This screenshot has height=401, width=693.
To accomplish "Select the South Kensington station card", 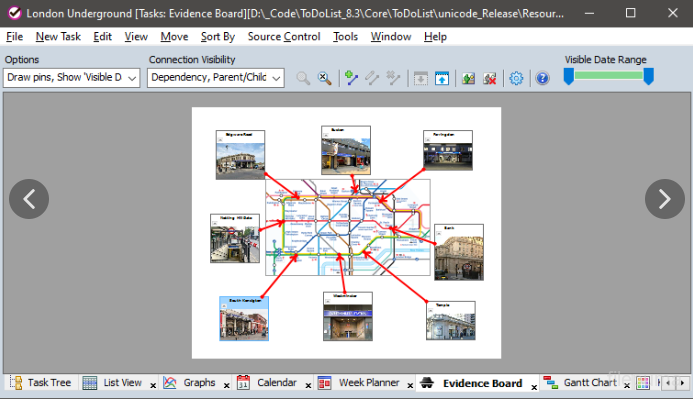I will coord(244,318).
